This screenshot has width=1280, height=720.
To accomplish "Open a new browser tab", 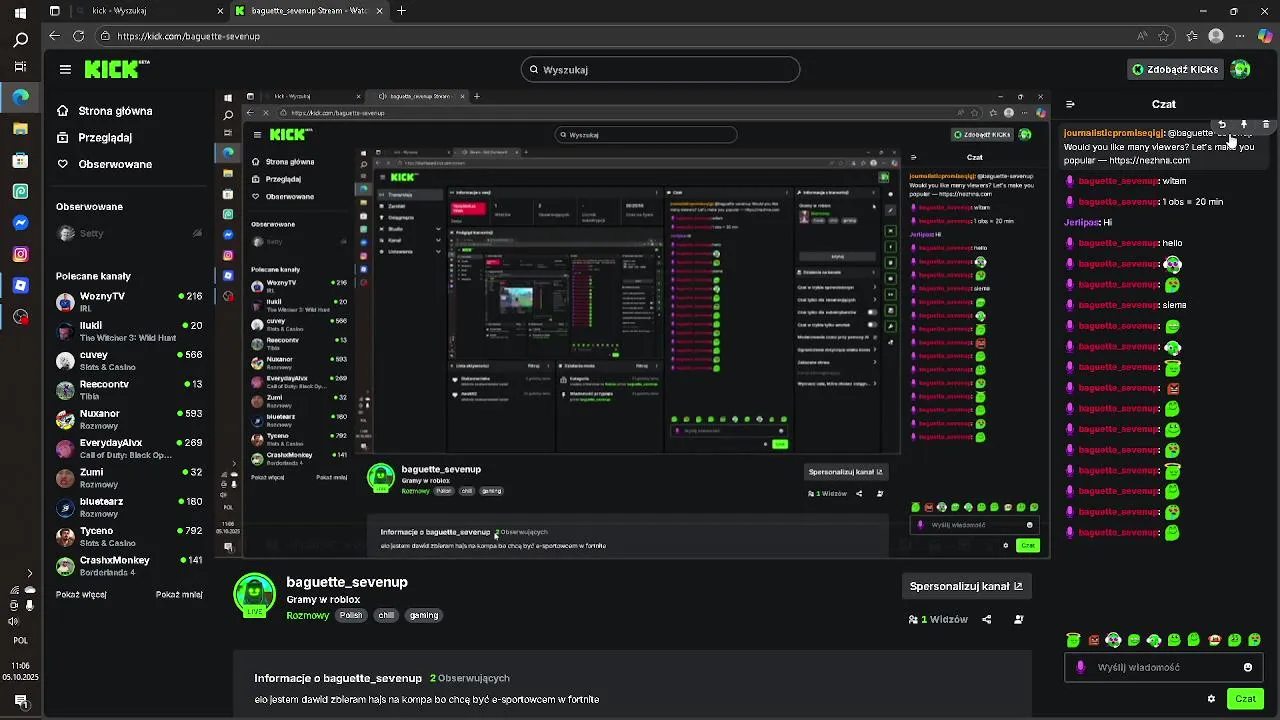I will click(x=401, y=11).
